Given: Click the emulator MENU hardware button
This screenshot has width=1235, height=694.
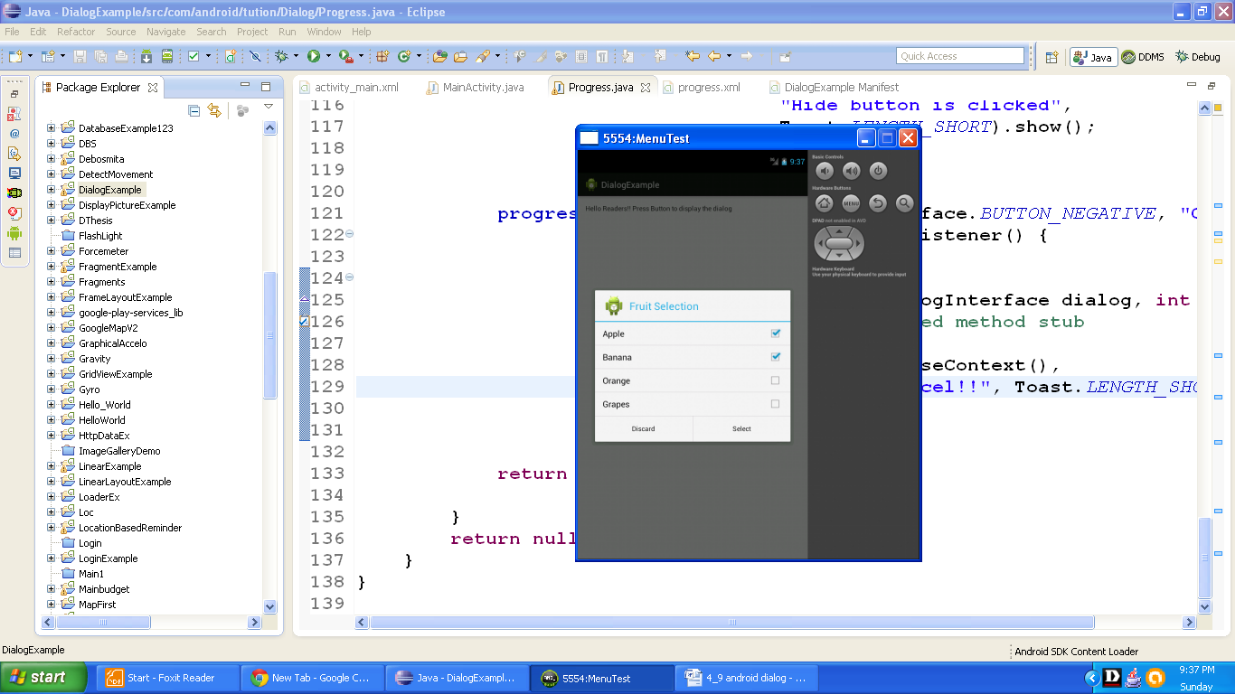Looking at the screenshot, I should pos(851,203).
